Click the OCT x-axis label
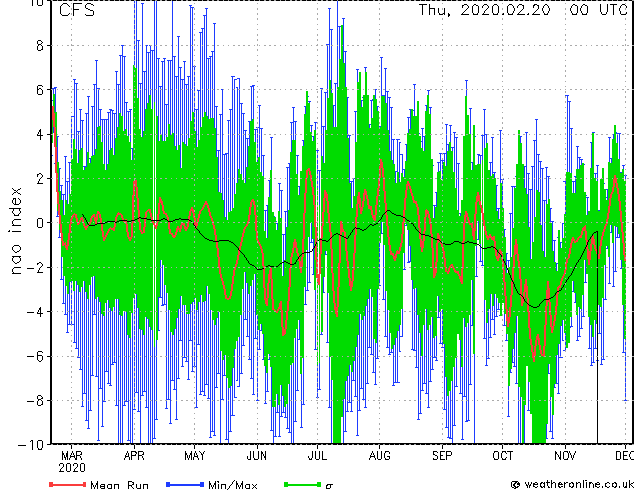 click(x=503, y=456)
